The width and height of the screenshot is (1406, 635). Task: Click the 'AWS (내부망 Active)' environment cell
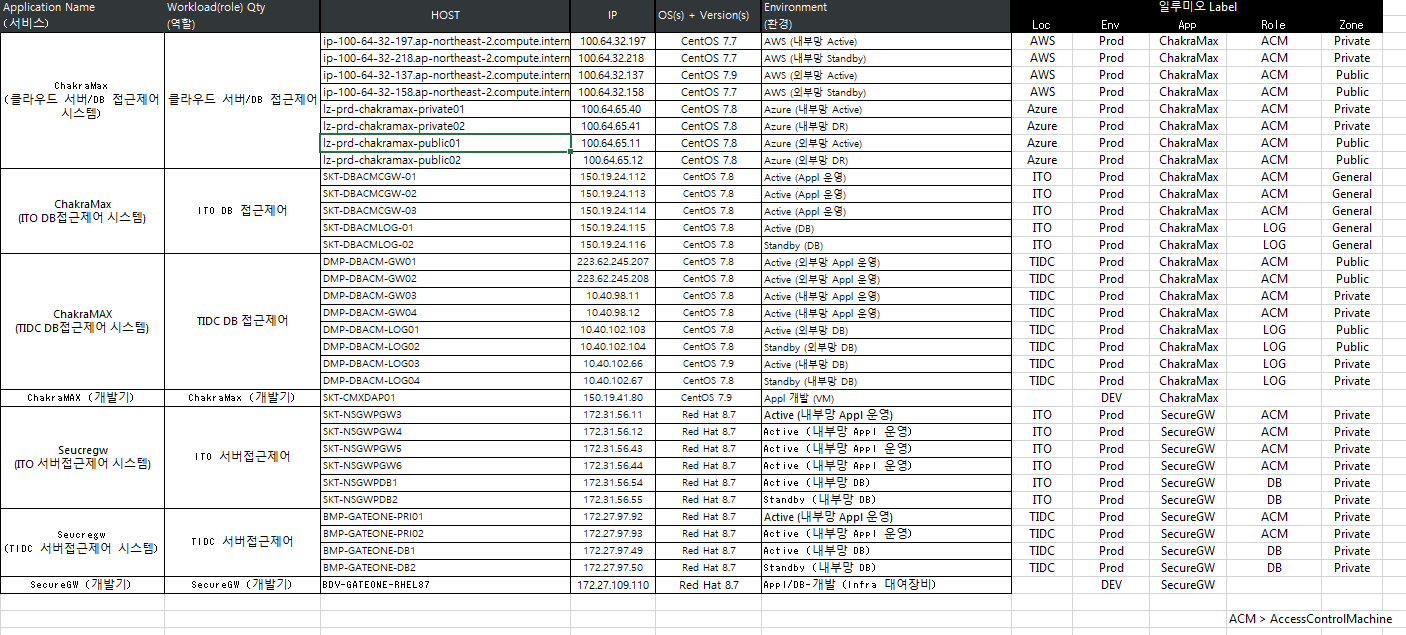pyautogui.click(x=885, y=41)
